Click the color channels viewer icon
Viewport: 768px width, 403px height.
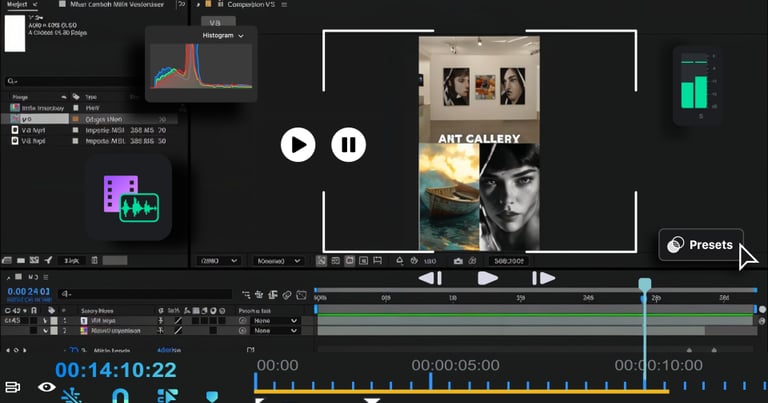pyautogui.click(x=414, y=261)
